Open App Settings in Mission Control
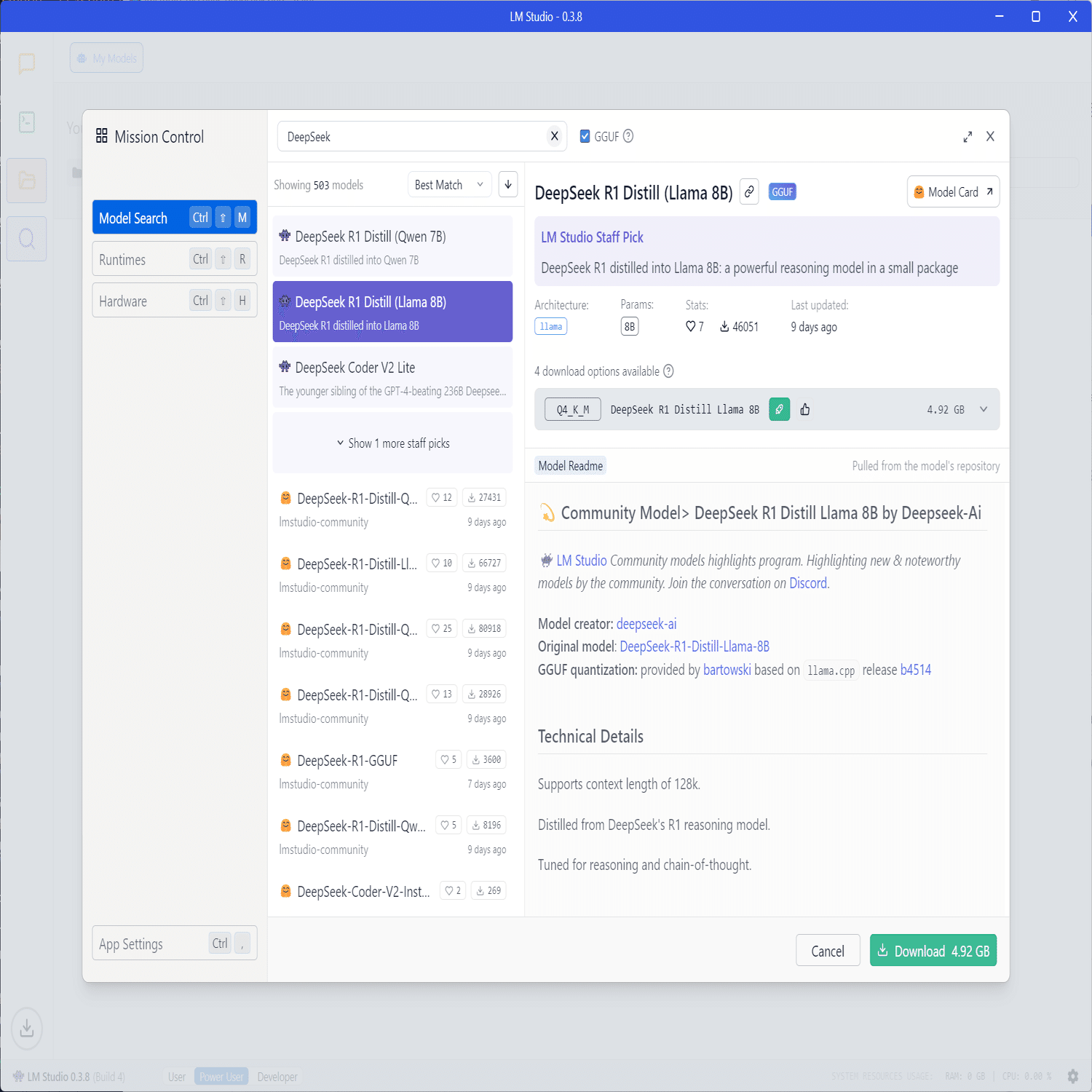The height and width of the screenshot is (1092, 1092). tap(175, 943)
